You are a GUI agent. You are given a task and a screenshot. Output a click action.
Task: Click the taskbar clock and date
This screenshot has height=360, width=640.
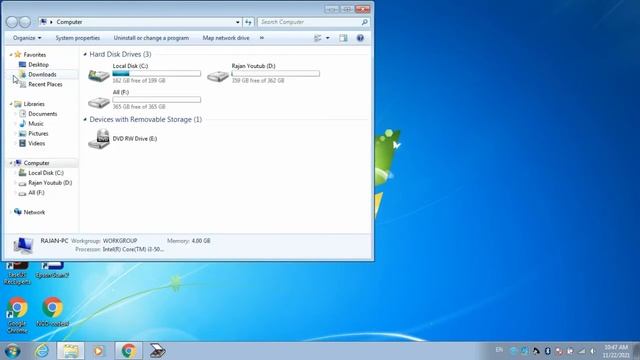[x=616, y=351]
